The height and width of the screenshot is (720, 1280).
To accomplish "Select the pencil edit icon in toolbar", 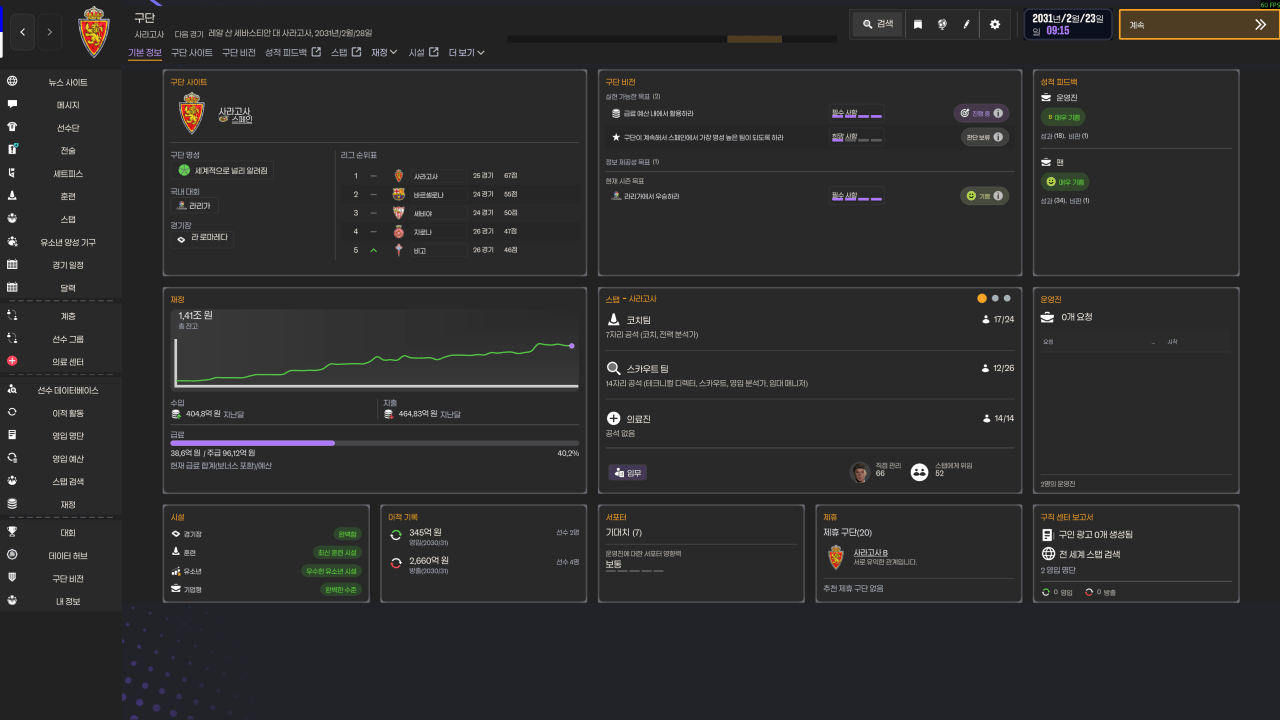I will (967, 24).
